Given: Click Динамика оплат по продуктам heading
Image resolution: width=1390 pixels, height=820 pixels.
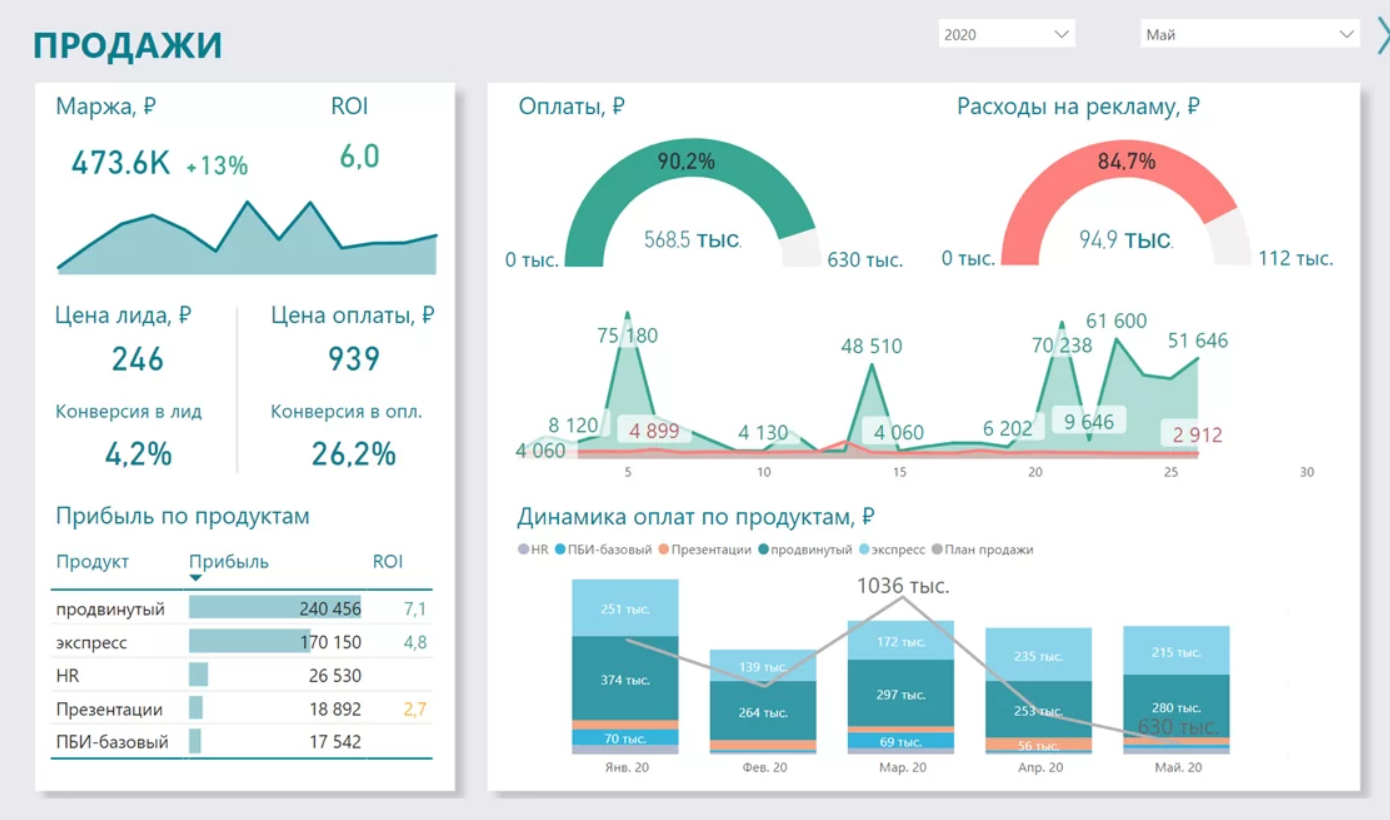Looking at the screenshot, I should (696, 517).
